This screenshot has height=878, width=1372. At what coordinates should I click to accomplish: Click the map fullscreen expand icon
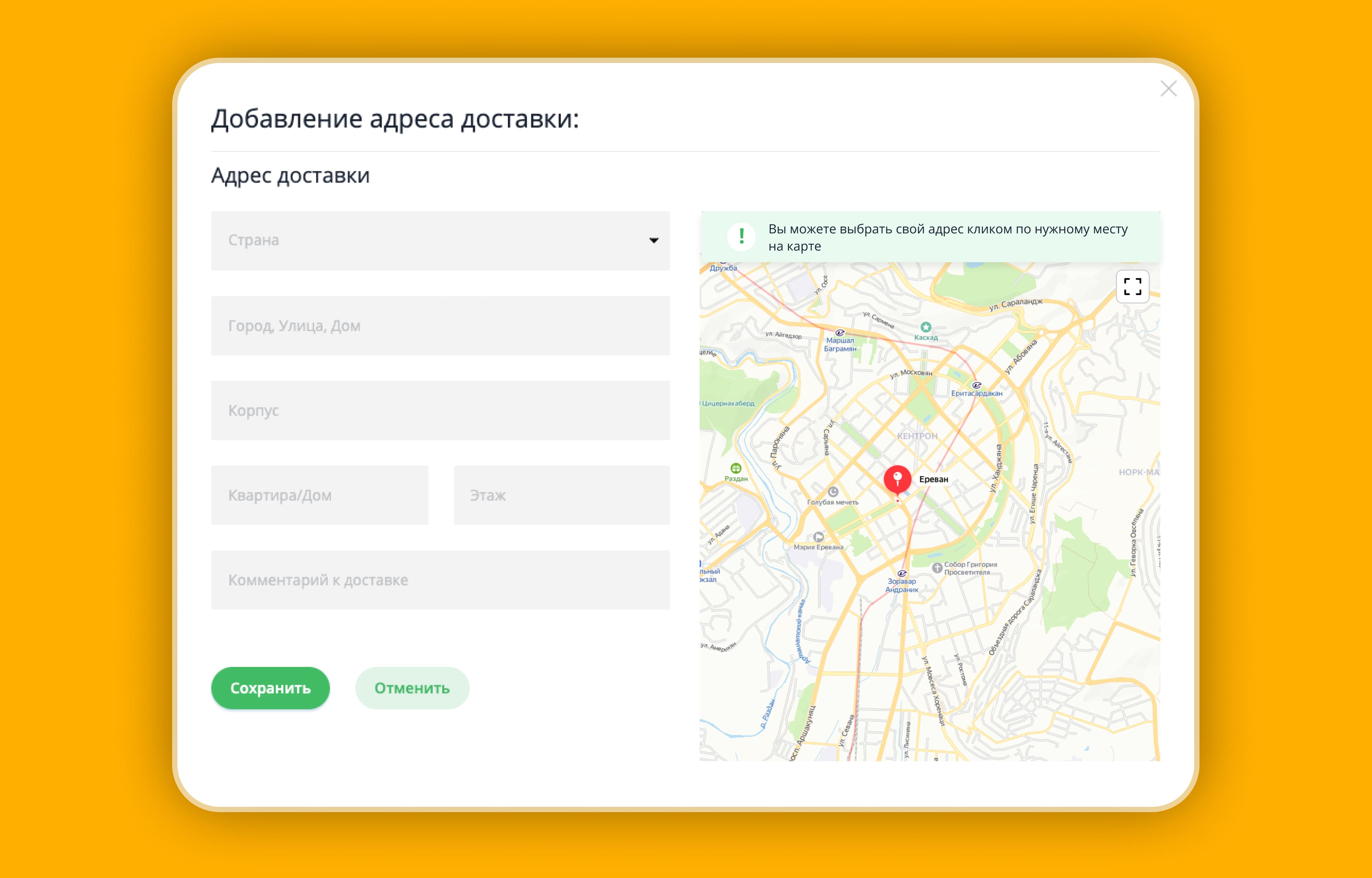pyautogui.click(x=1132, y=286)
